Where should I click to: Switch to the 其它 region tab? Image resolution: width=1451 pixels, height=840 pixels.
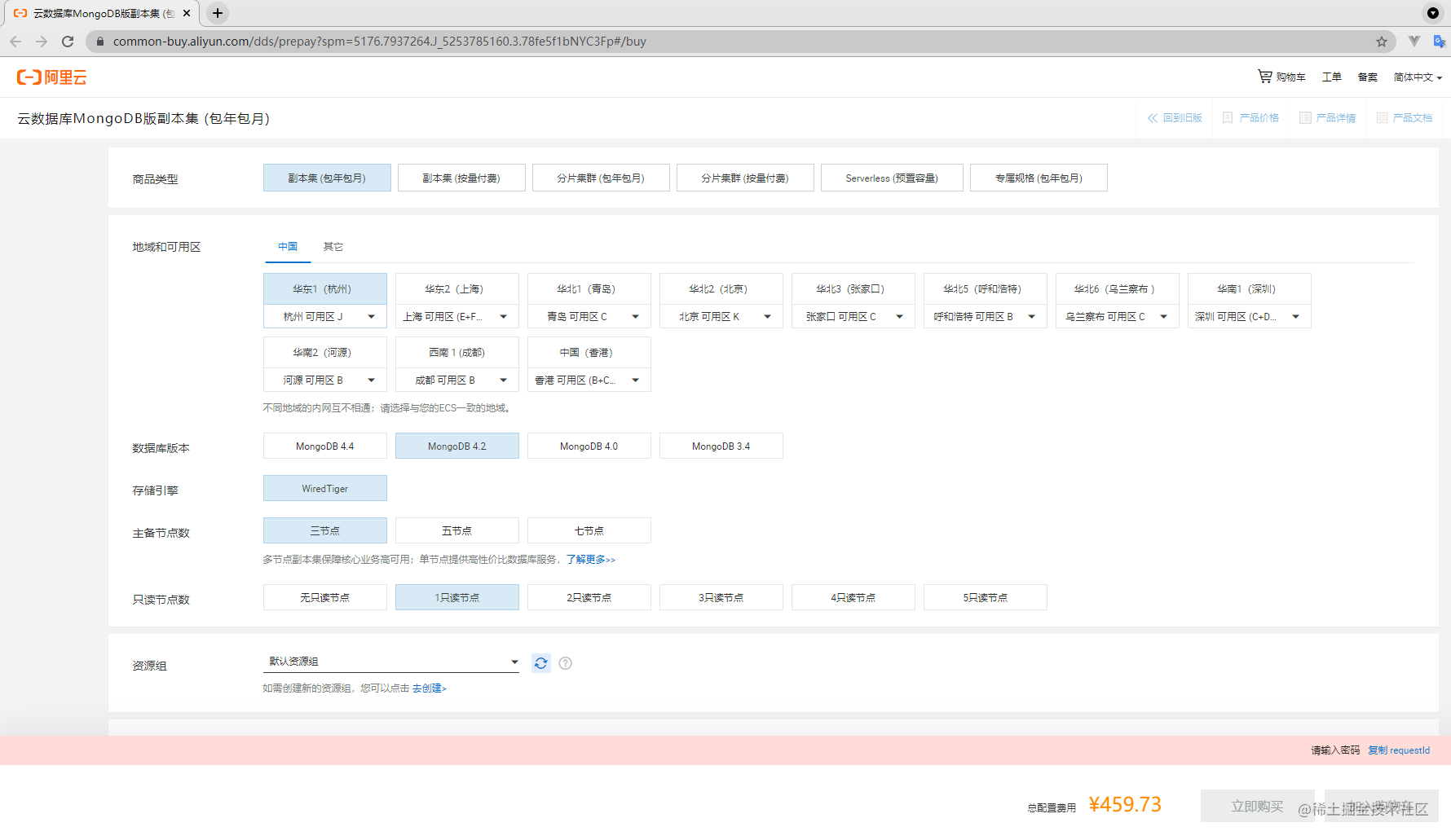click(332, 246)
